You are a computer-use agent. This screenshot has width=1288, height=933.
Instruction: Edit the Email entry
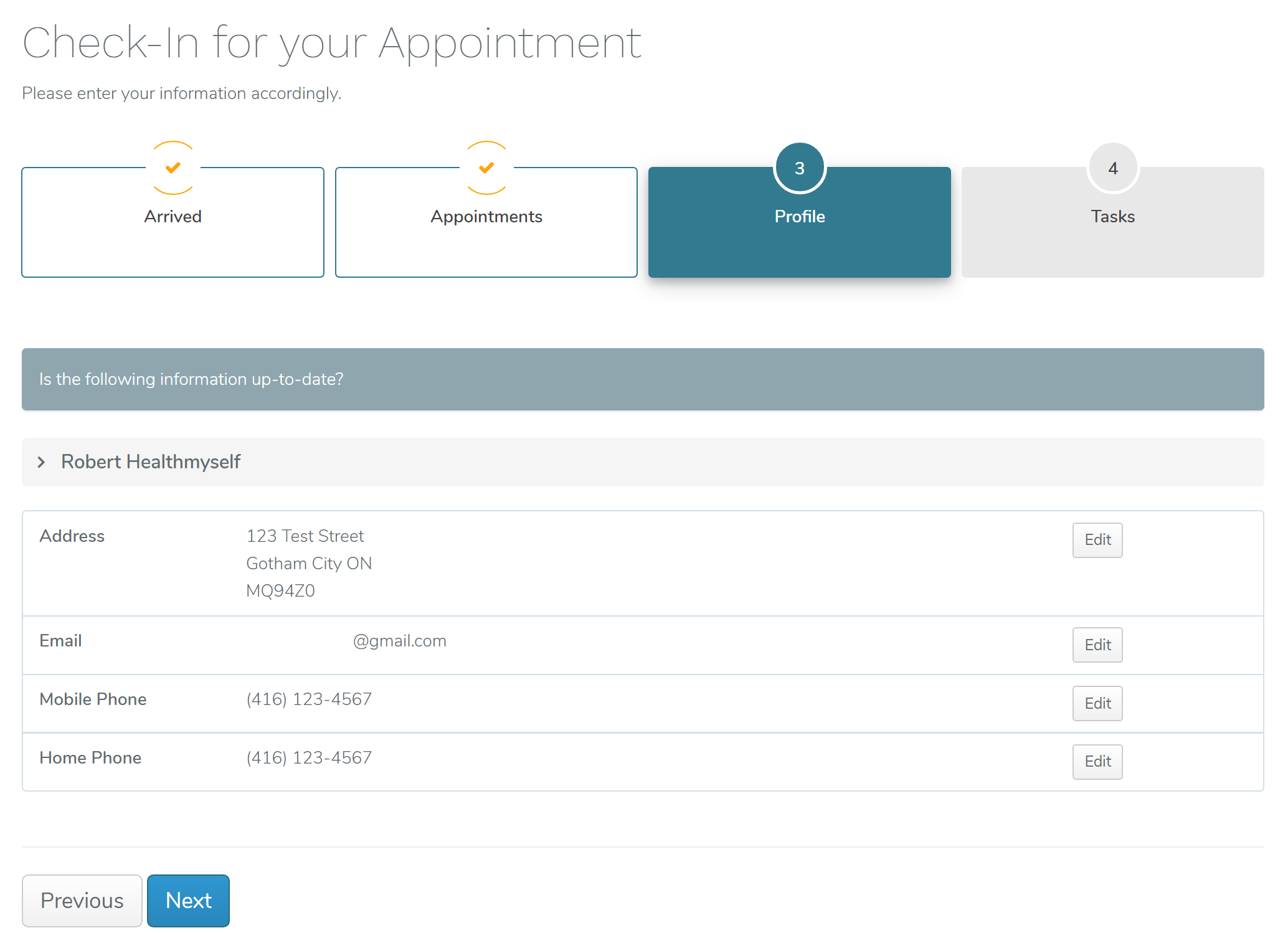click(1097, 645)
